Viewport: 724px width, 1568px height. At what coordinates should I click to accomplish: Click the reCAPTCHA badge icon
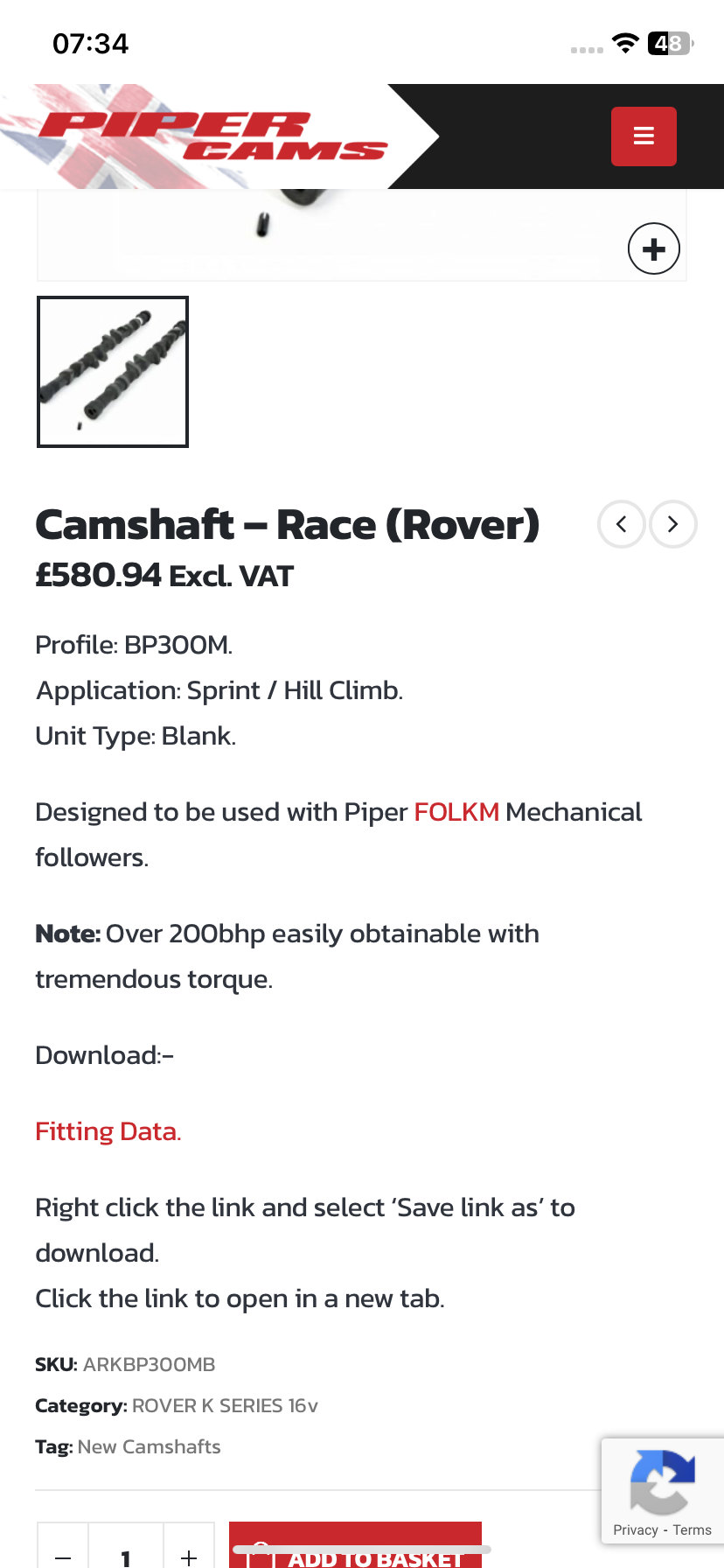click(x=662, y=1481)
